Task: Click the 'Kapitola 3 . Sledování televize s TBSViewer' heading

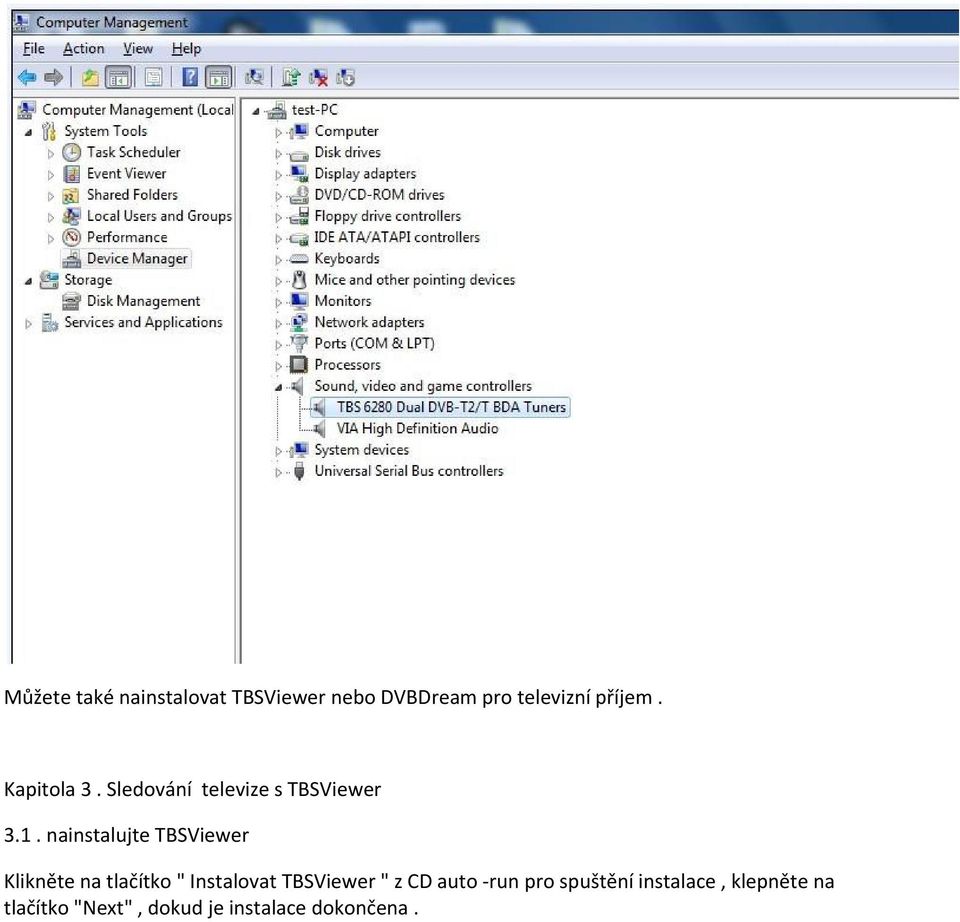Action: [x=192, y=789]
